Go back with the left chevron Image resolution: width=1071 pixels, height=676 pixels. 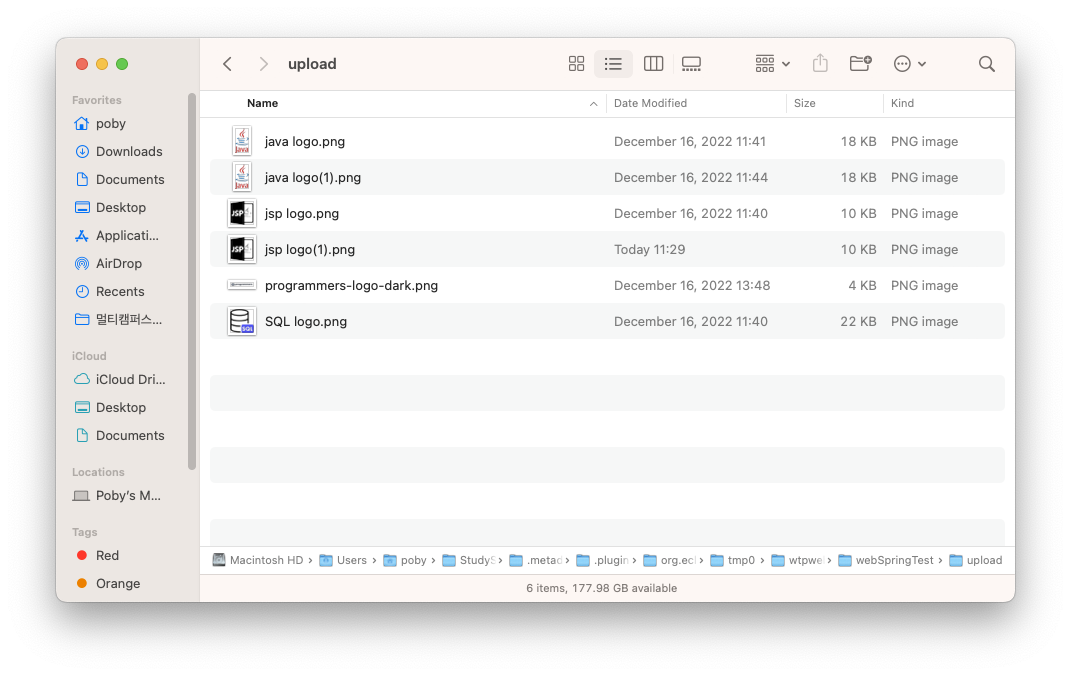click(x=227, y=64)
